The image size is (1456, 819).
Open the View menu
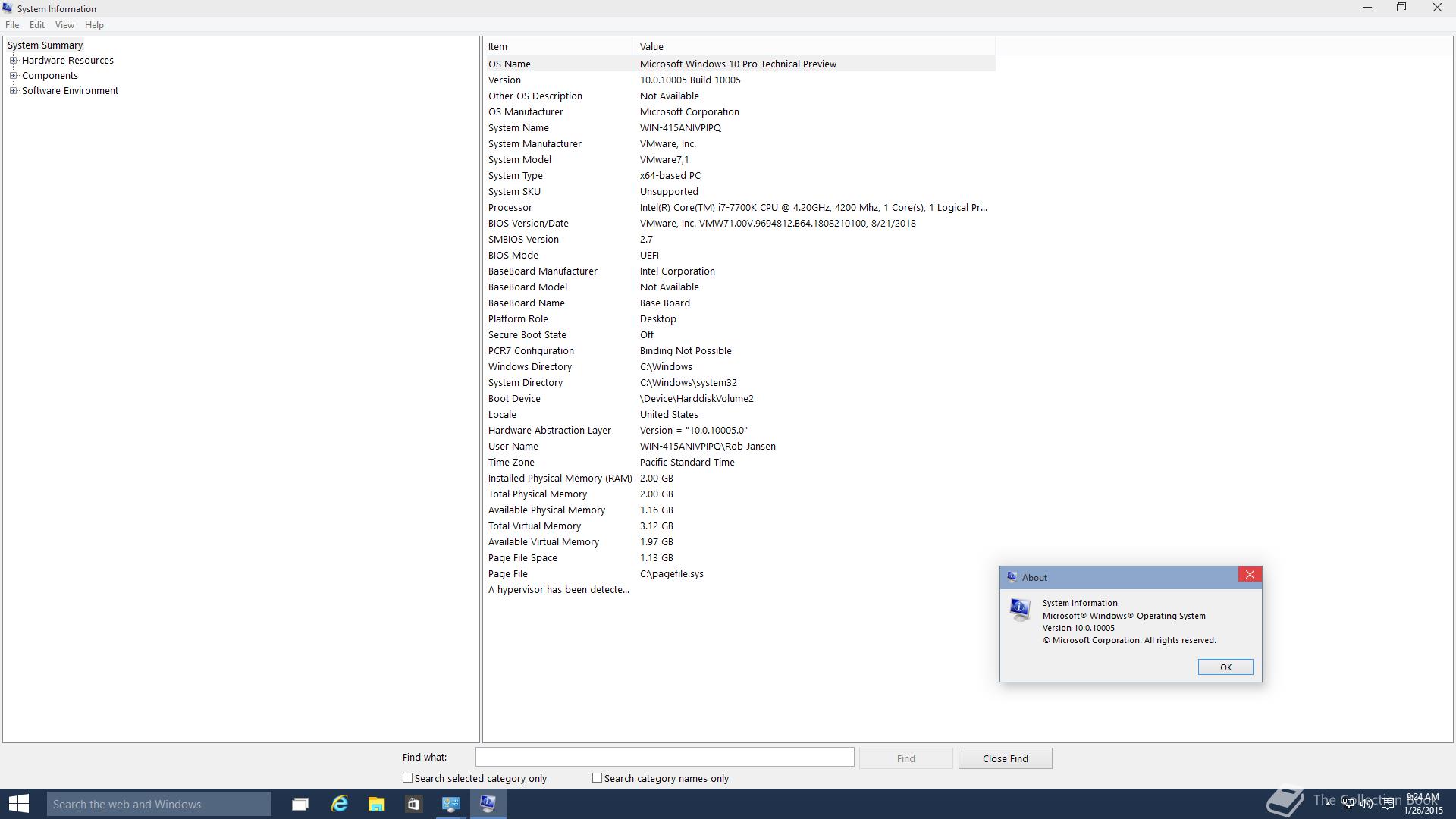tap(64, 25)
